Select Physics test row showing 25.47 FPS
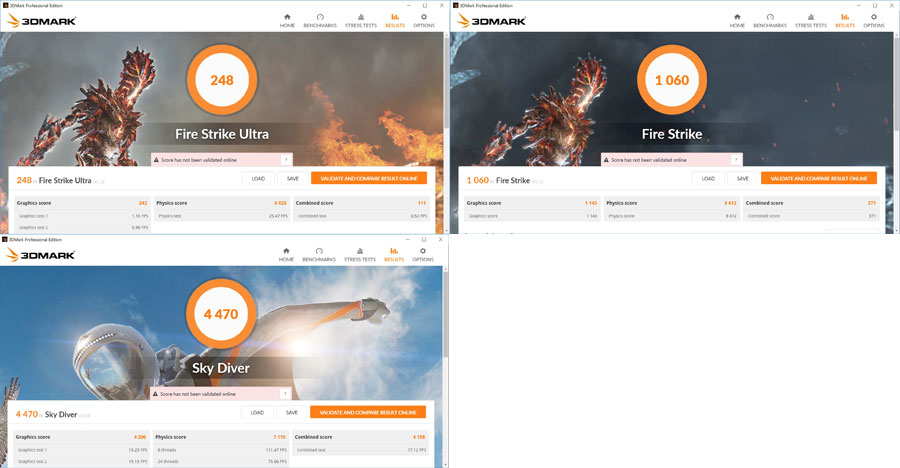This screenshot has width=900, height=468. pyautogui.click(x=222, y=216)
